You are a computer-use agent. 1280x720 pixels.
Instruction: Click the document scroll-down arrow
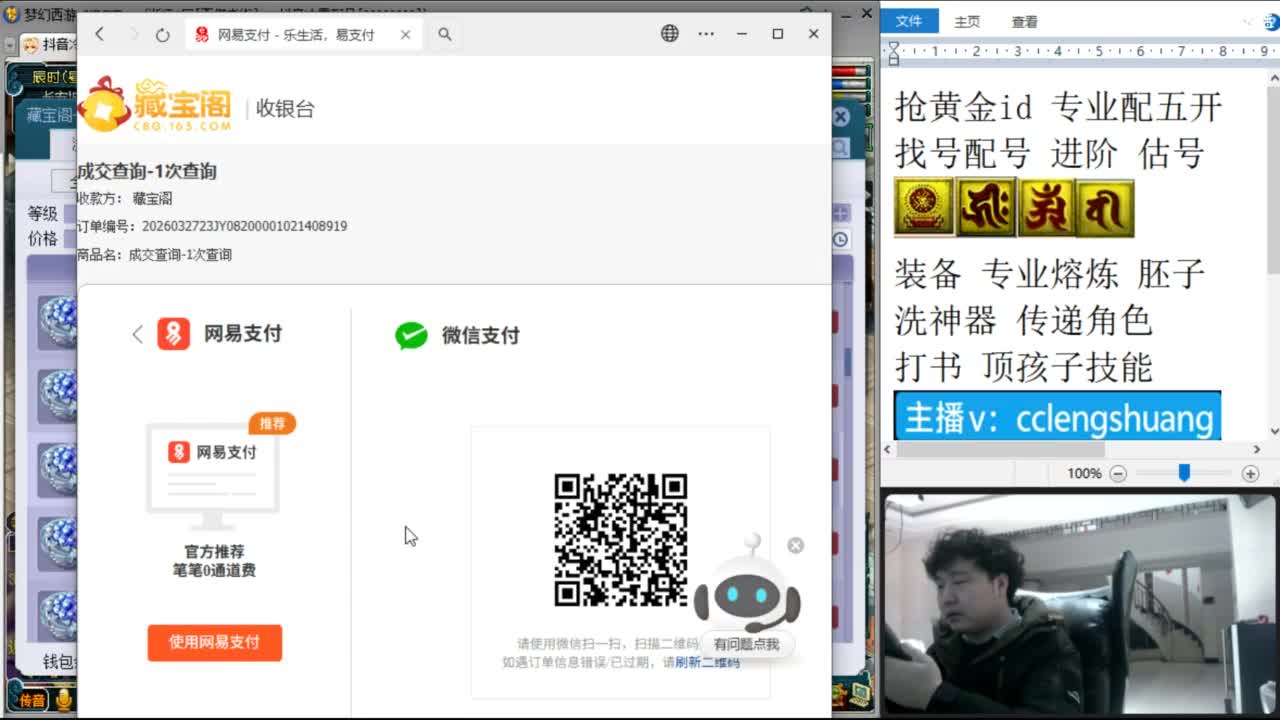1272,430
